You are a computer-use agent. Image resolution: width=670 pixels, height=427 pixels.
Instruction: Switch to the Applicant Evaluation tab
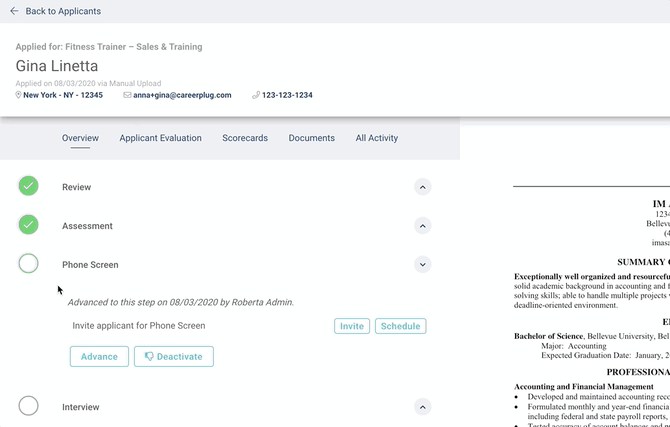click(160, 138)
